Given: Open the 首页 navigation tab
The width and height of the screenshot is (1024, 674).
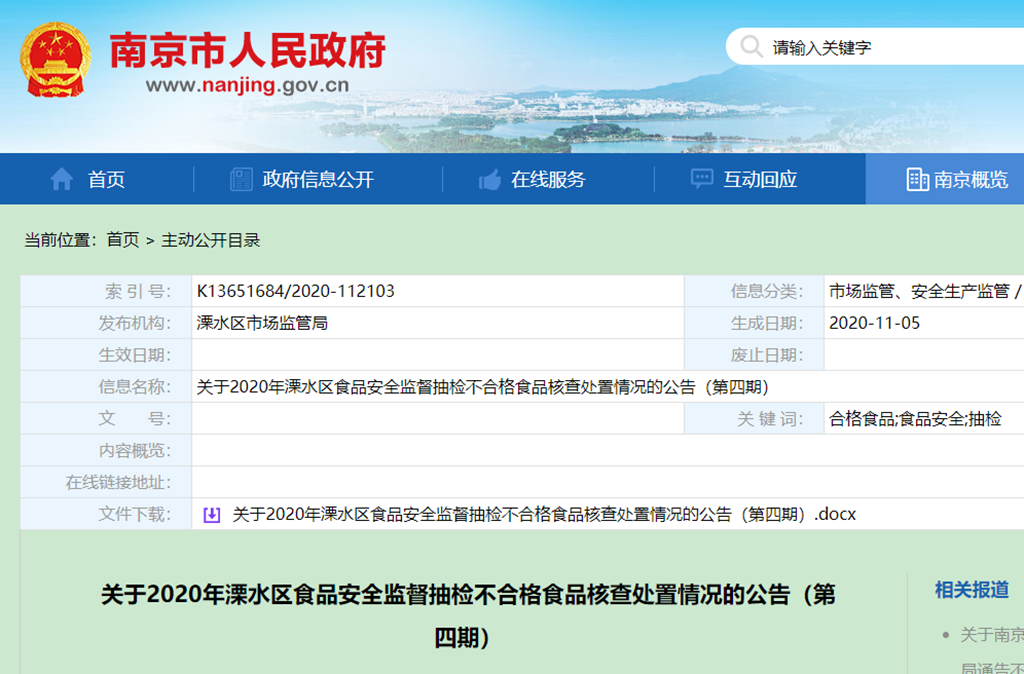Looking at the screenshot, I should point(106,180).
